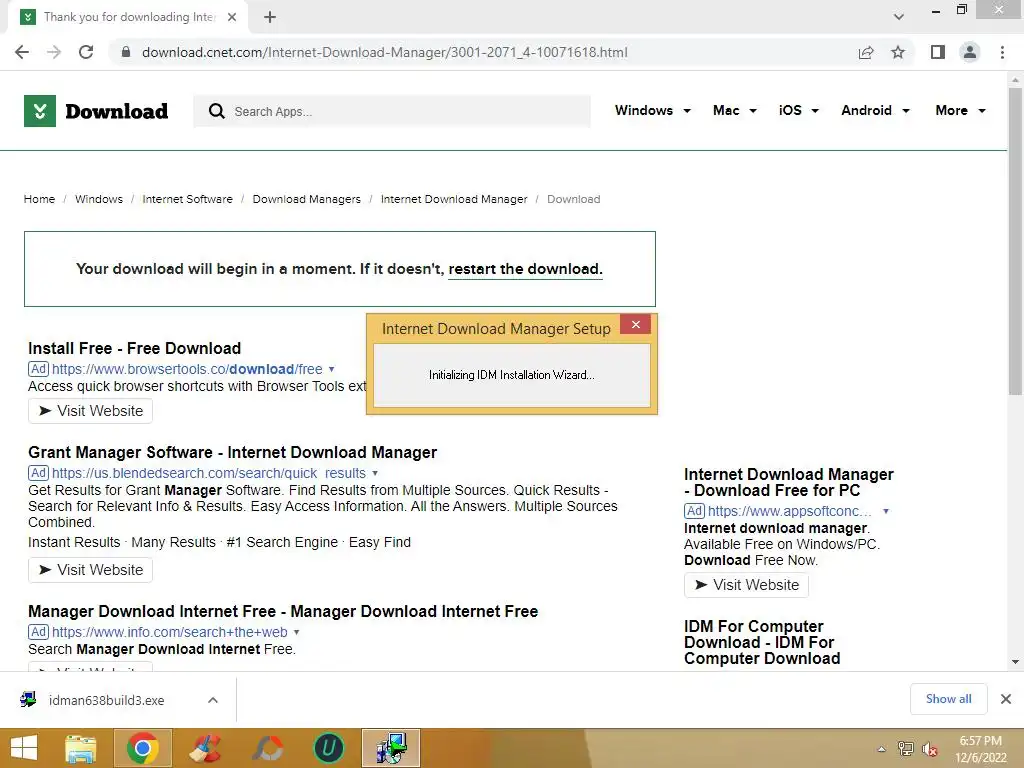Click the network tray icon
The height and width of the screenshot is (768, 1024).
(906, 749)
